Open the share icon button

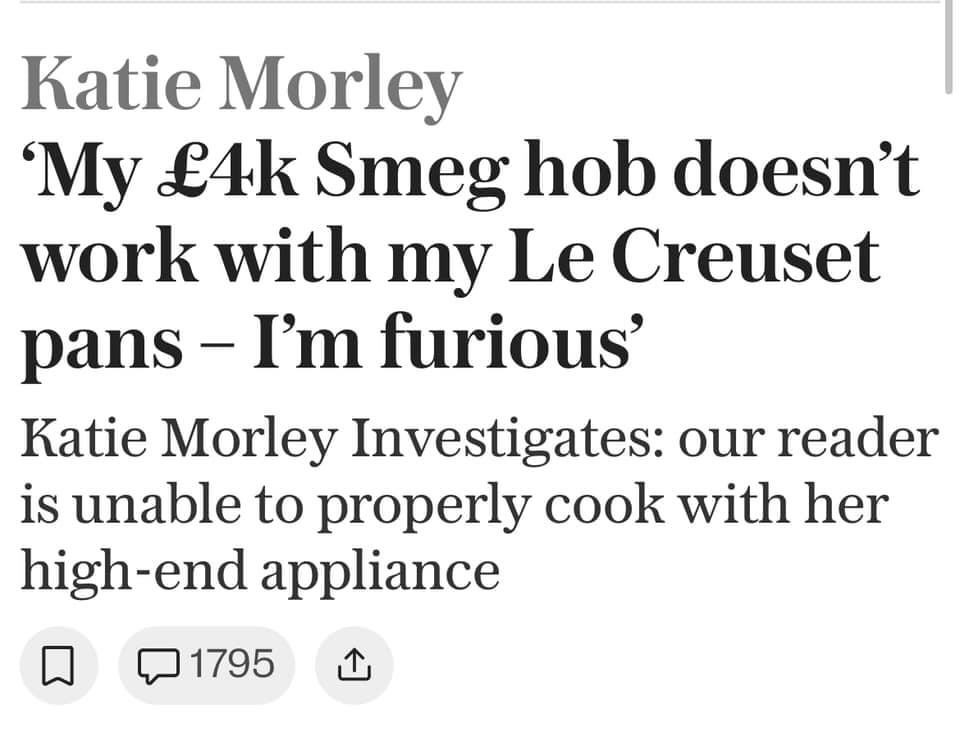(354, 665)
